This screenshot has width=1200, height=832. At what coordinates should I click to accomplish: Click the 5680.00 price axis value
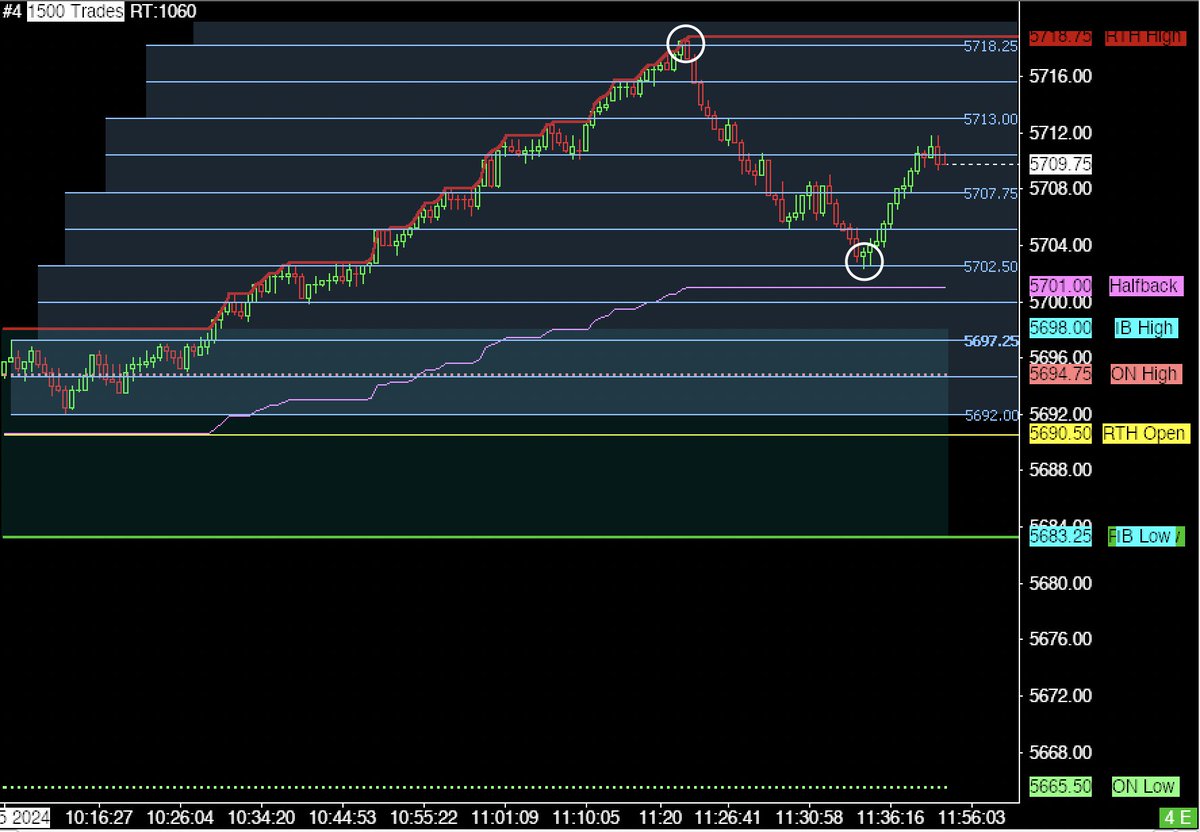tap(1061, 582)
